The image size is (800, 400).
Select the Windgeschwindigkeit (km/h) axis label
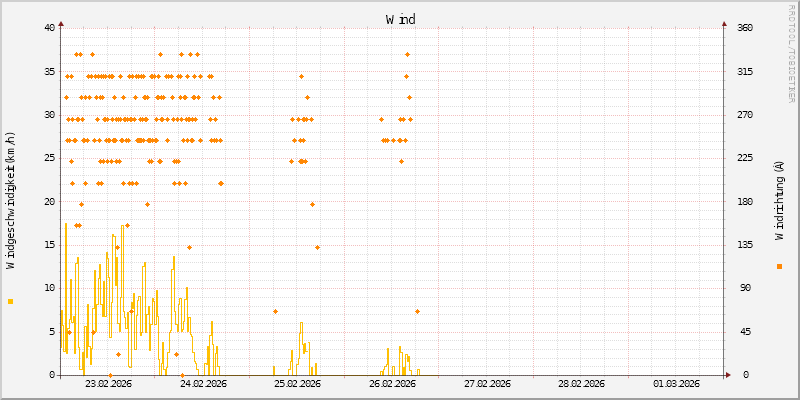[x=10, y=201]
